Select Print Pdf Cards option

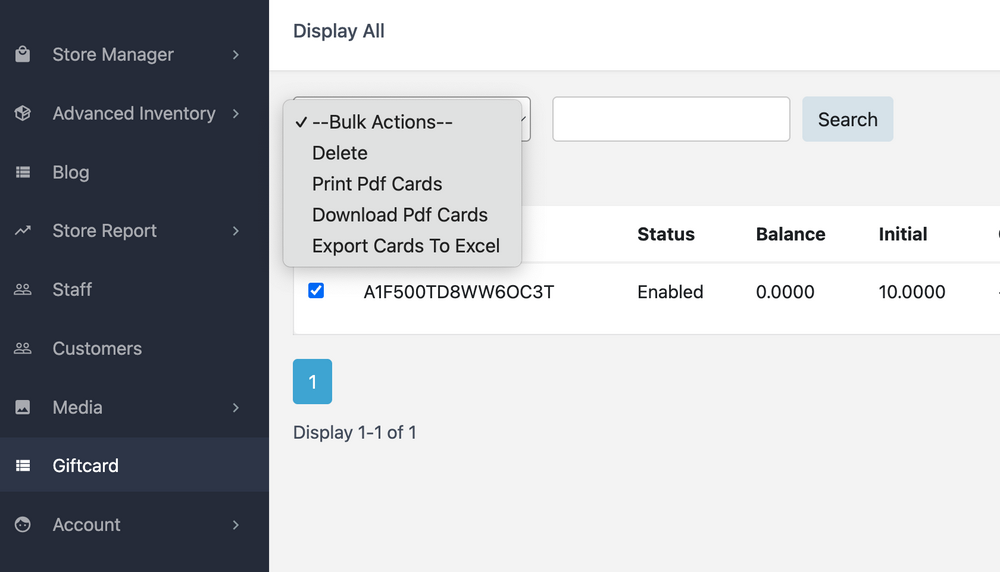pyautogui.click(x=377, y=184)
